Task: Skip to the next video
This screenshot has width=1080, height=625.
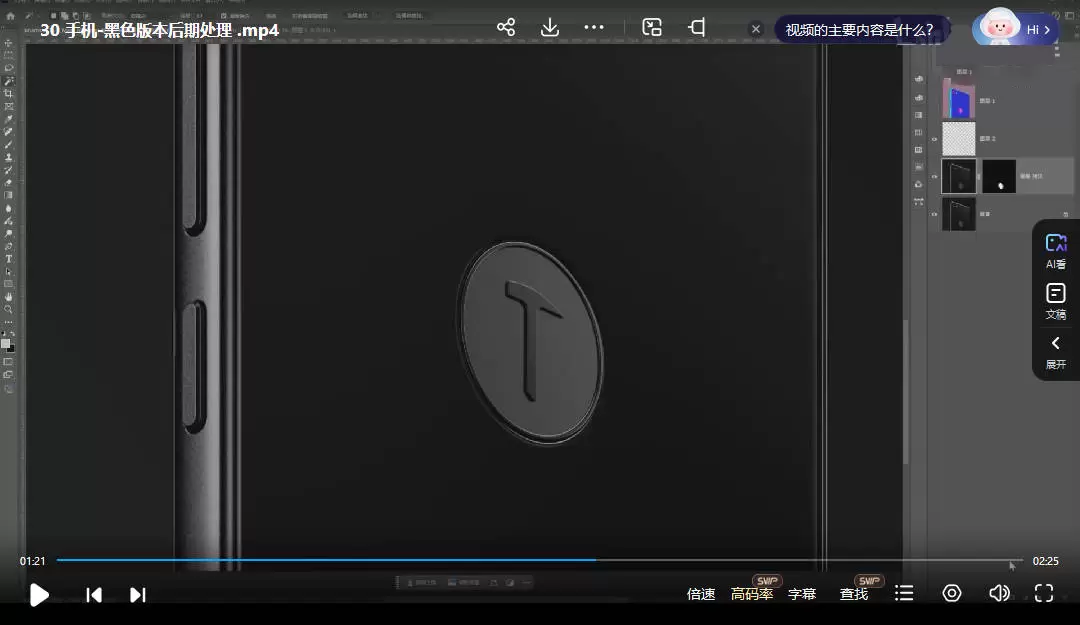Action: 138,595
